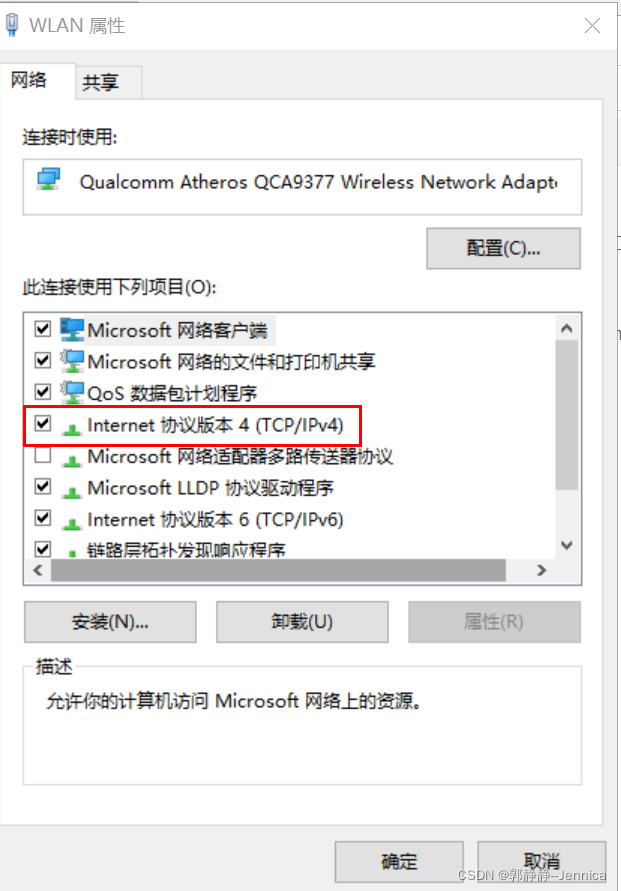Select the Microsoft LLDP 协议驱动程序 icon
Screen dimensions: 621x891
coord(72,490)
